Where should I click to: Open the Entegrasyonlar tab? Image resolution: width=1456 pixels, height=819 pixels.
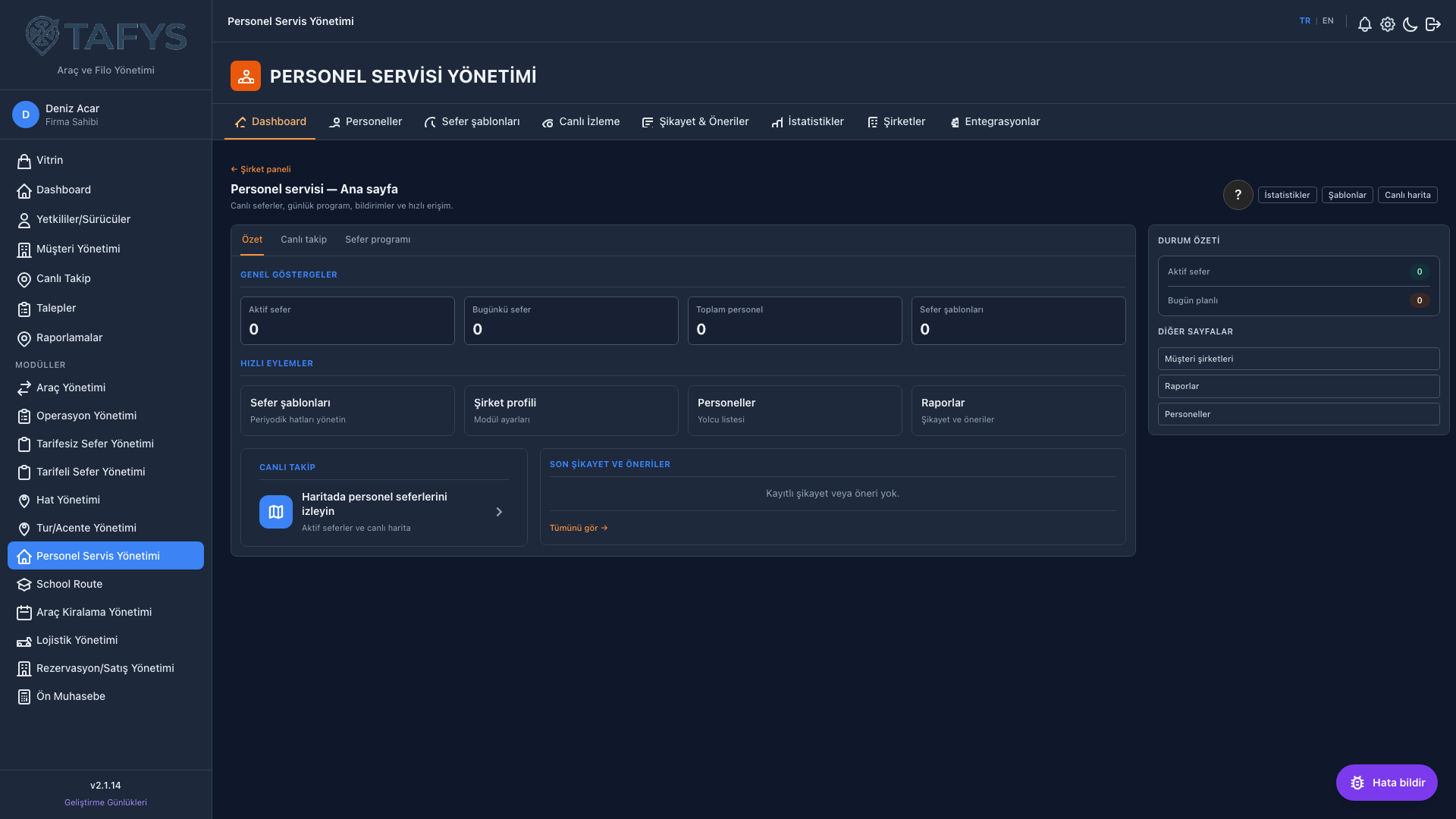coord(995,121)
